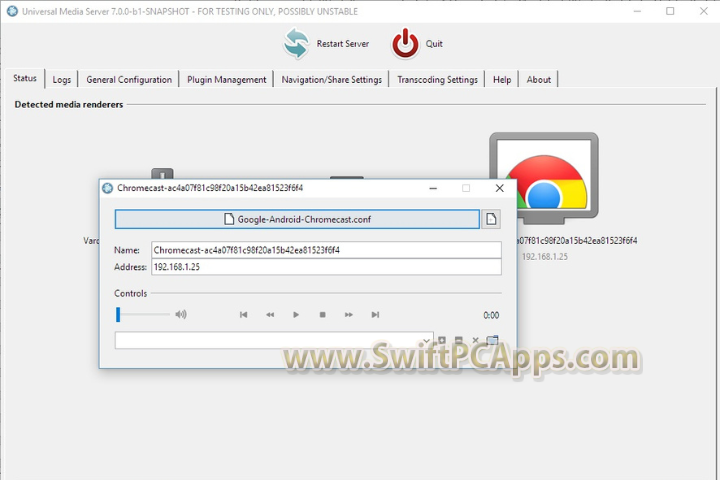Click the 192.168.1.25 label under the Chromecast renderer
Viewport: 720px width, 480px height.
pyautogui.click(x=545, y=257)
